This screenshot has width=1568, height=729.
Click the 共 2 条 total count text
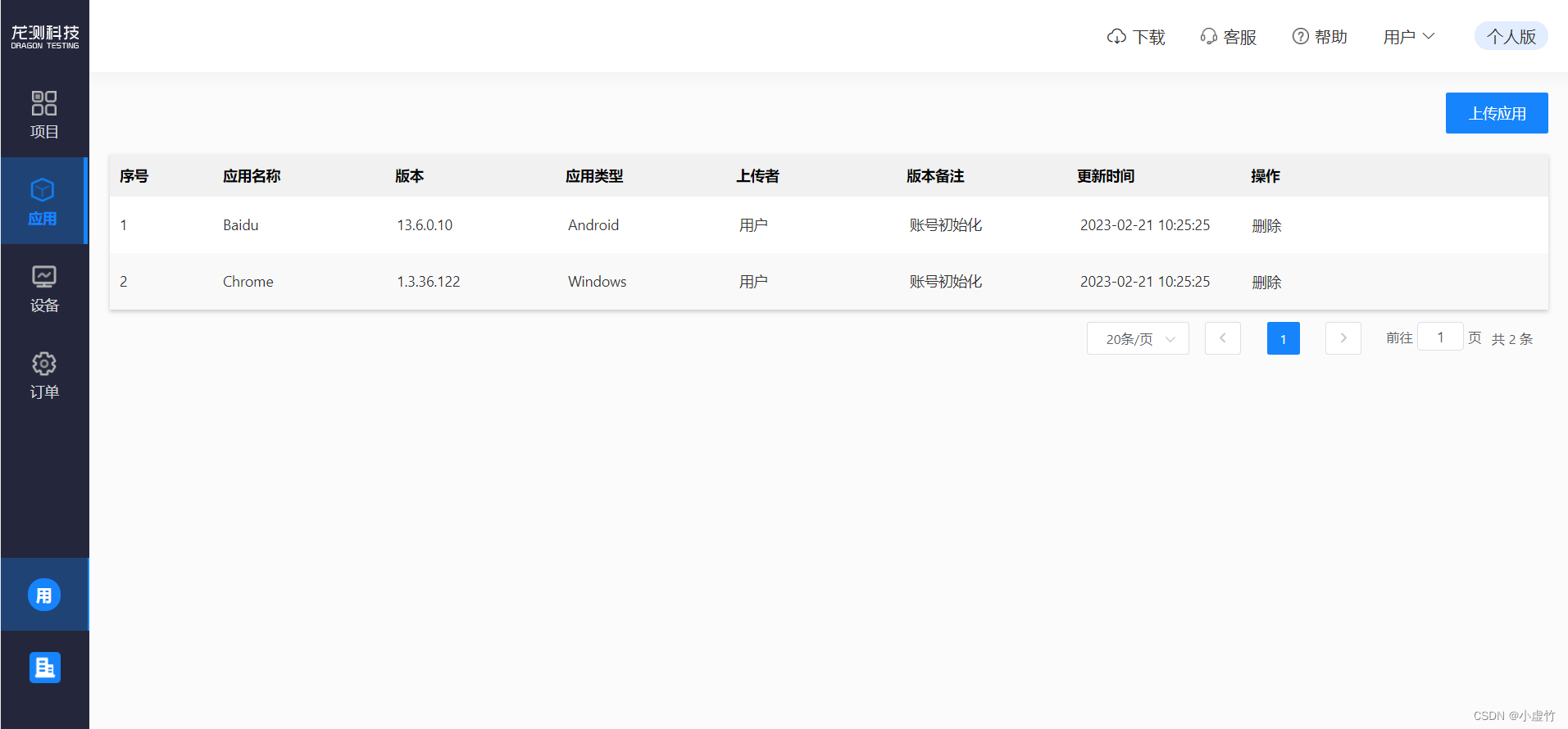coord(1511,339)
